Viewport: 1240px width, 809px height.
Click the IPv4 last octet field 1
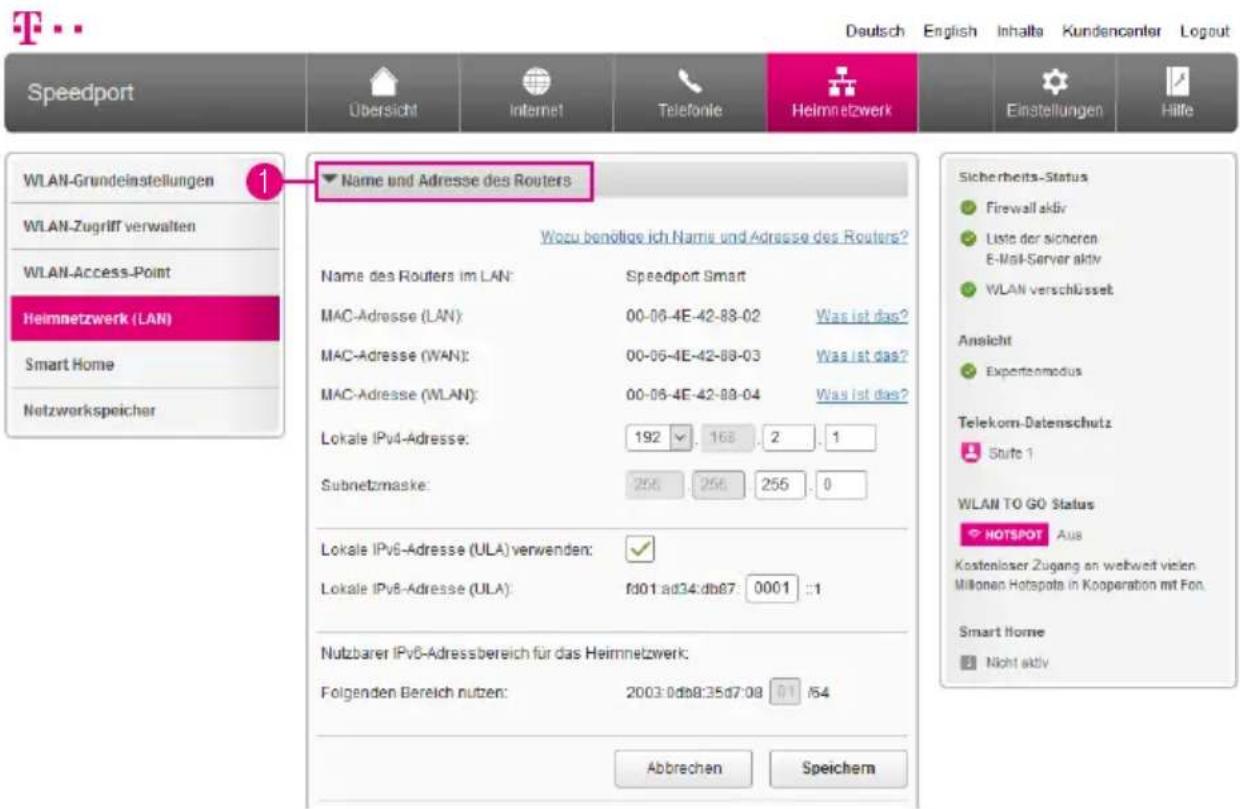point(849,439)
